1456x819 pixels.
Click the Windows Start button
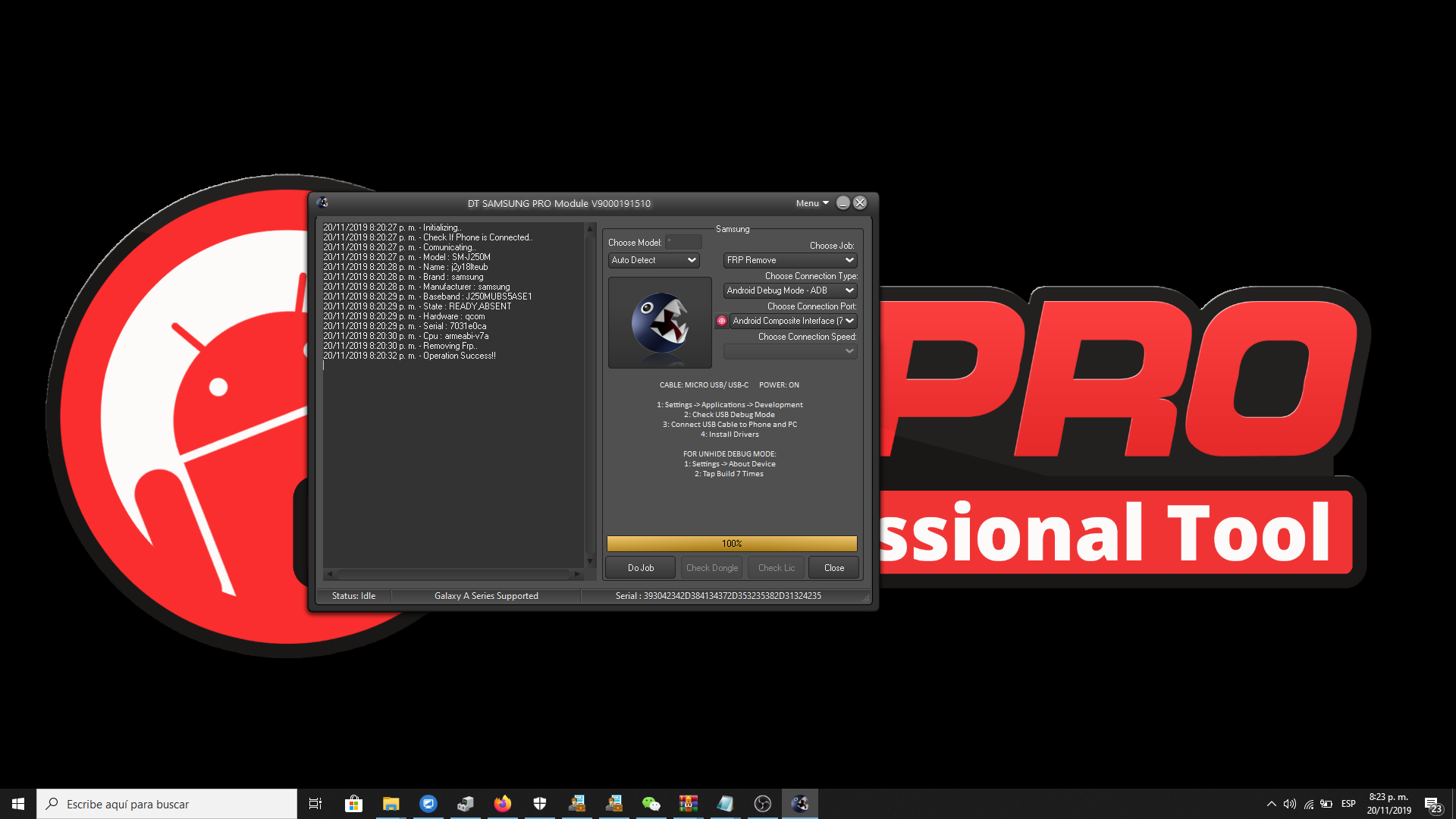coord(18,804)
